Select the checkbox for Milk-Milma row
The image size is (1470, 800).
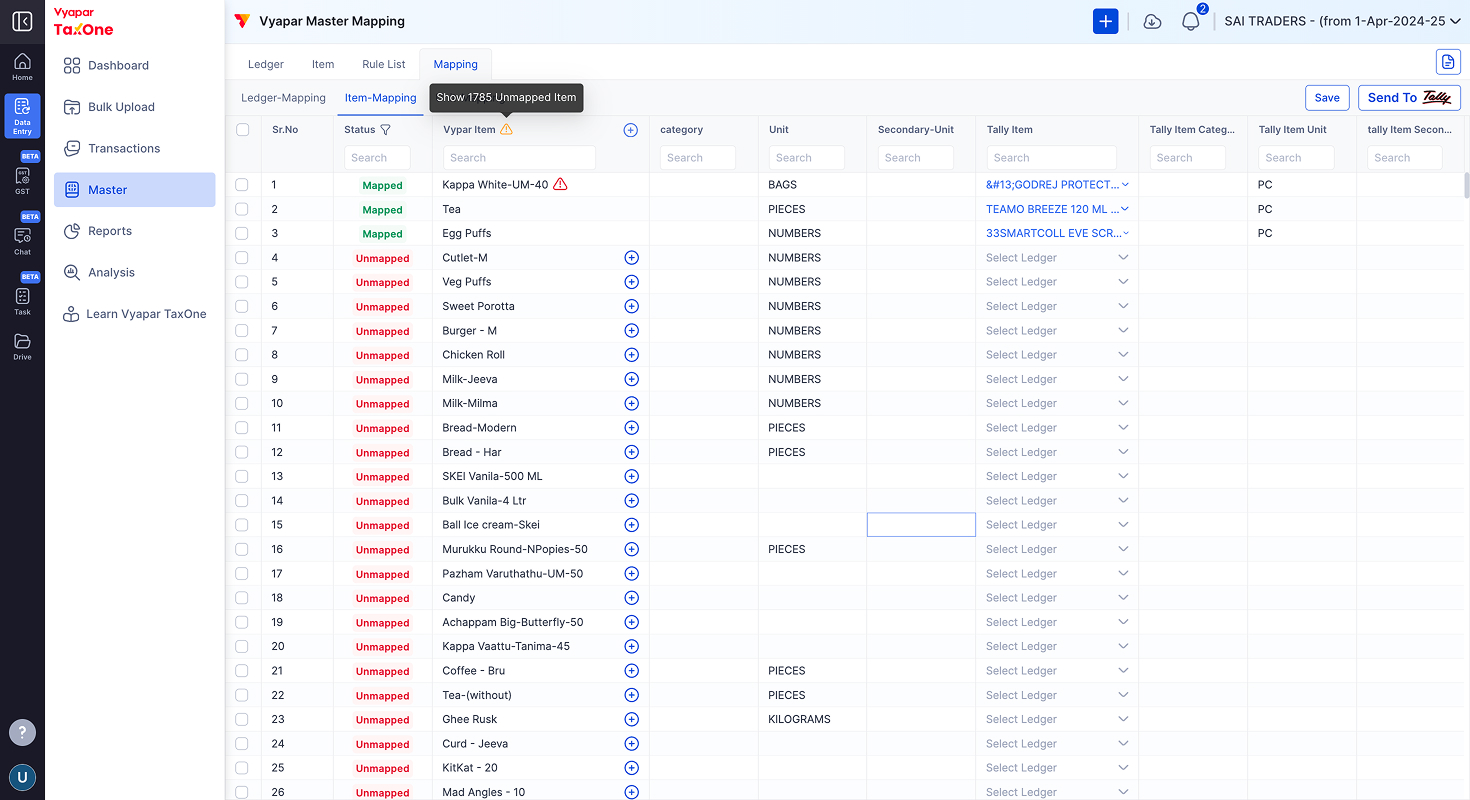(x=242, y=403)
